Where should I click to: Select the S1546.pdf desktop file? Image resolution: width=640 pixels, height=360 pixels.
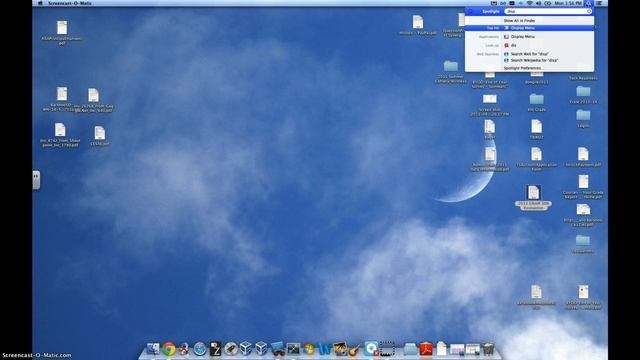pyautogui.click(x=100, y=136)
